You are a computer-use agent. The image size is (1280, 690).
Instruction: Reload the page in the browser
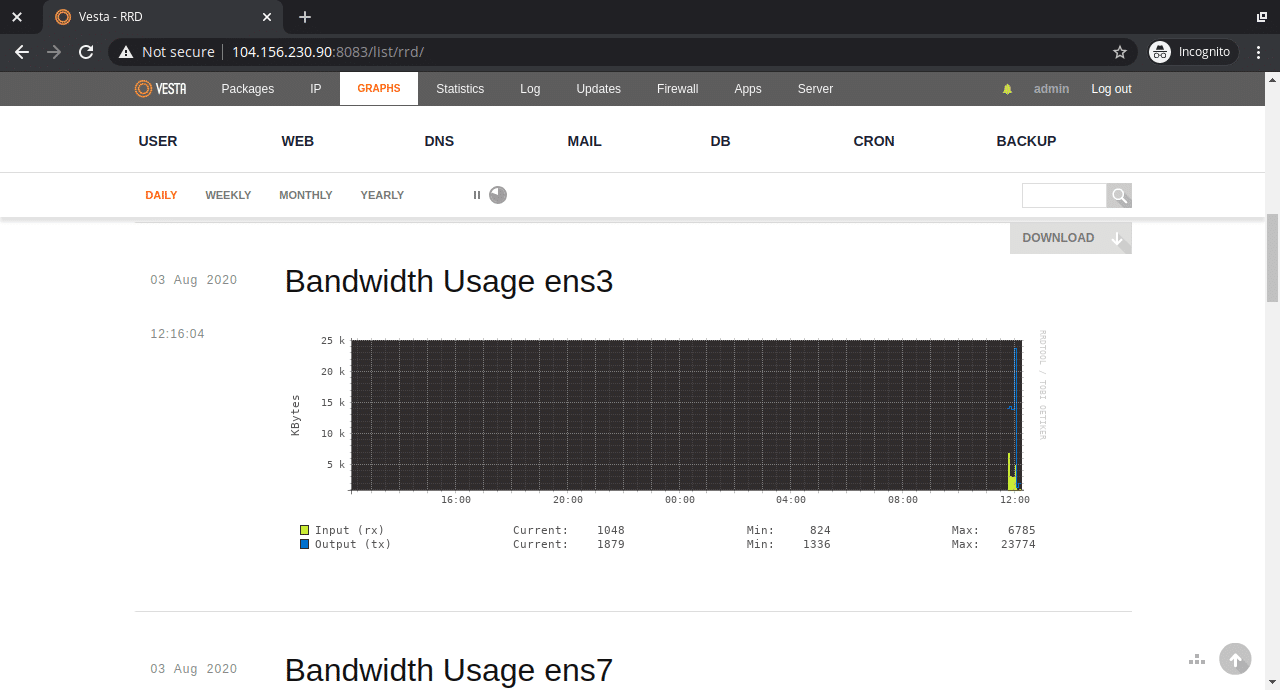point(86,52)
